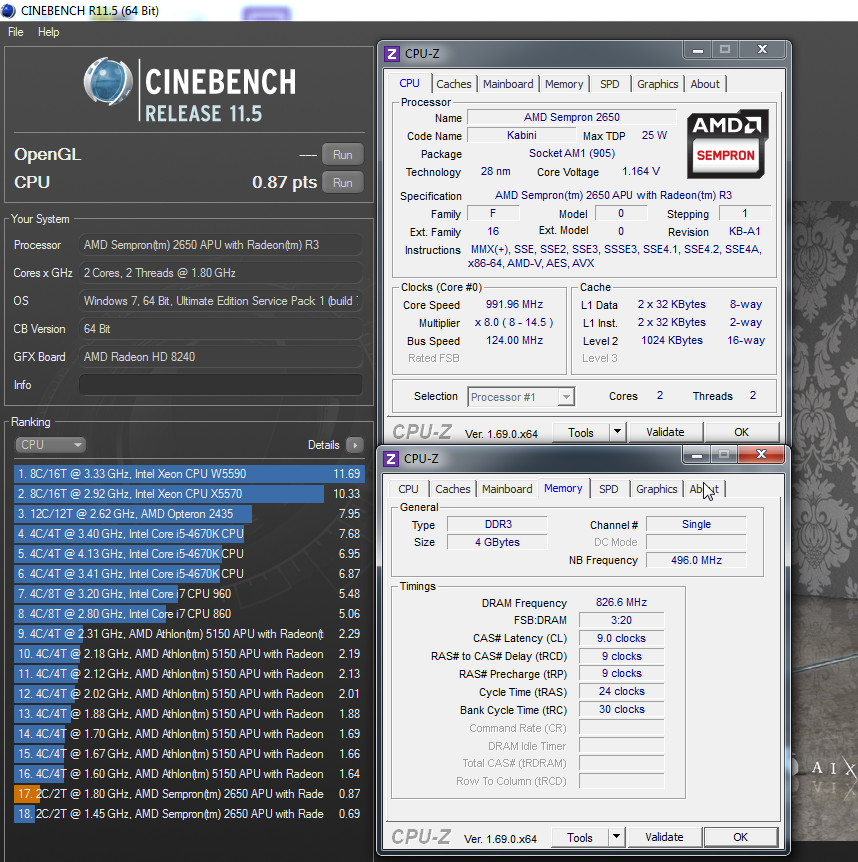Click the OS field Windows 7 64 Bit
Screen dimensions: 858x862
(221, 301)
